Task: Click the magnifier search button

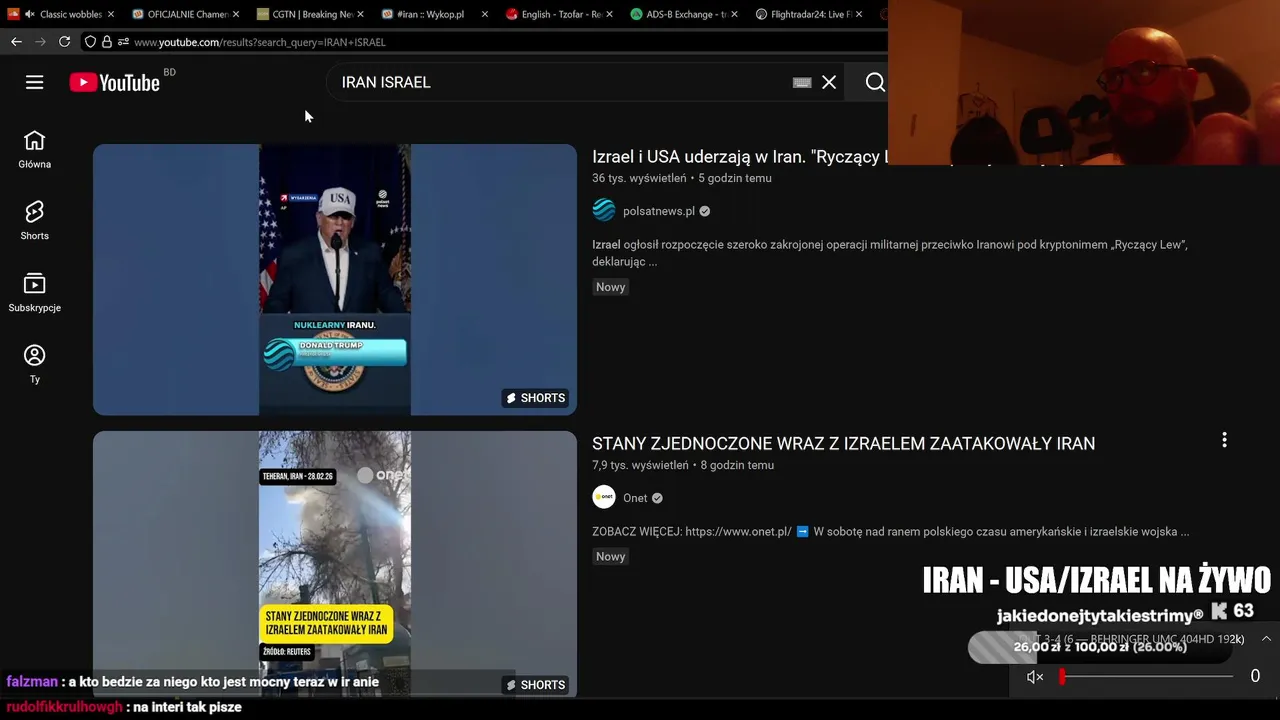Action: click(875, 82)
